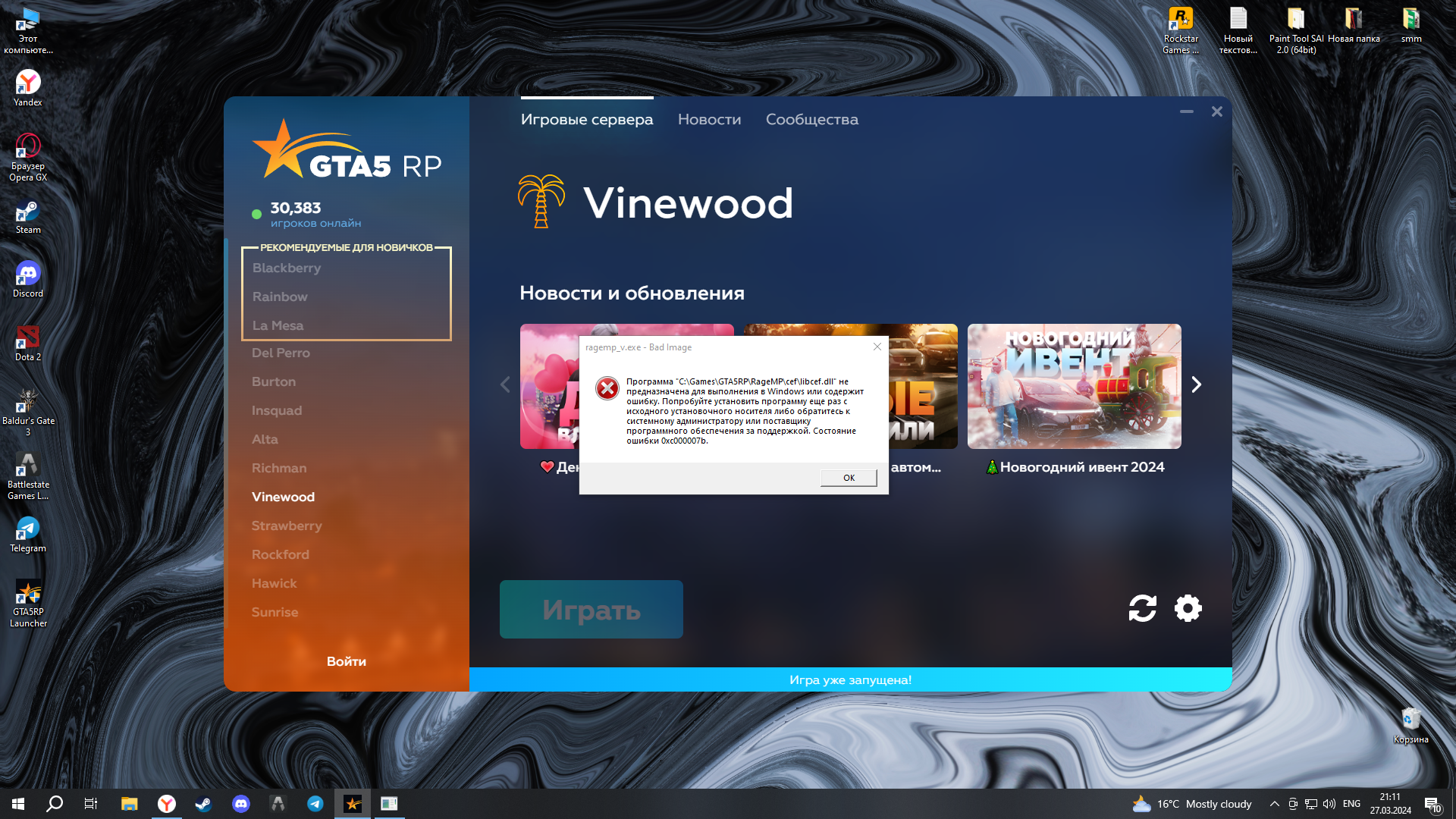Select the Dota 2 desktop shortcut

point(28,343)
